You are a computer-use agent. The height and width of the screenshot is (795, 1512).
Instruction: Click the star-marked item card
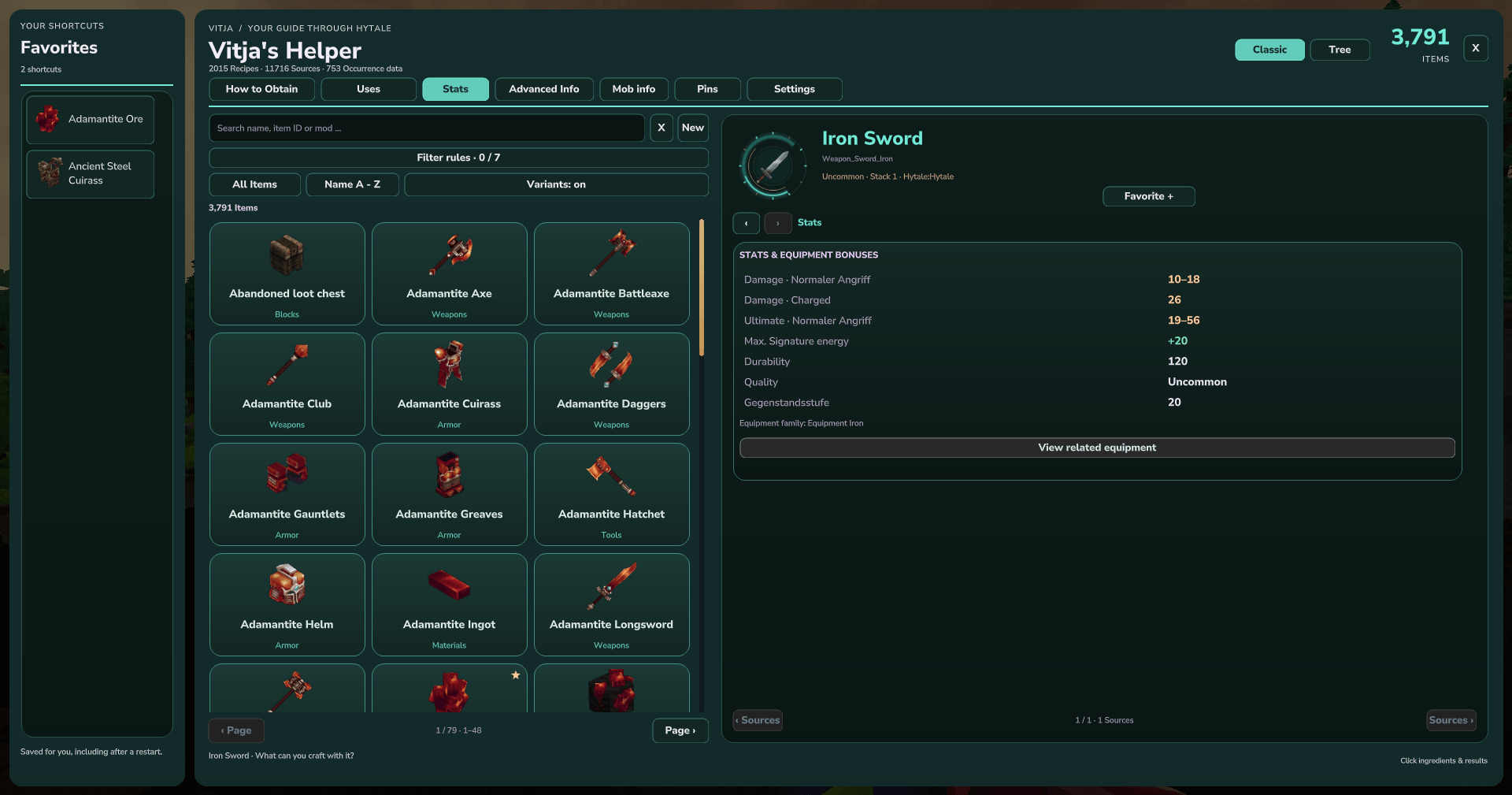450,689
